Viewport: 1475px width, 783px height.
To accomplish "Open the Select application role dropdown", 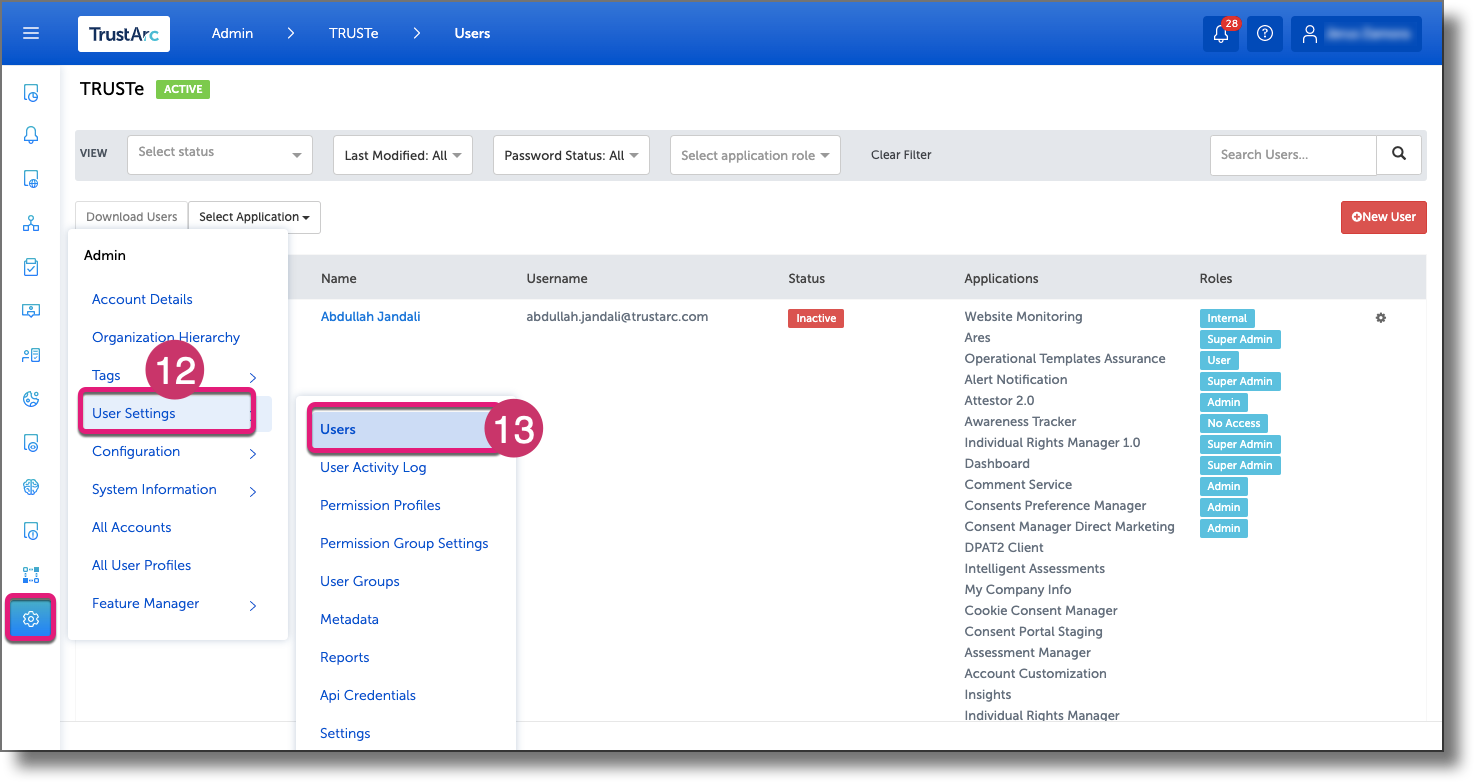I will click(x=755, y=155).
